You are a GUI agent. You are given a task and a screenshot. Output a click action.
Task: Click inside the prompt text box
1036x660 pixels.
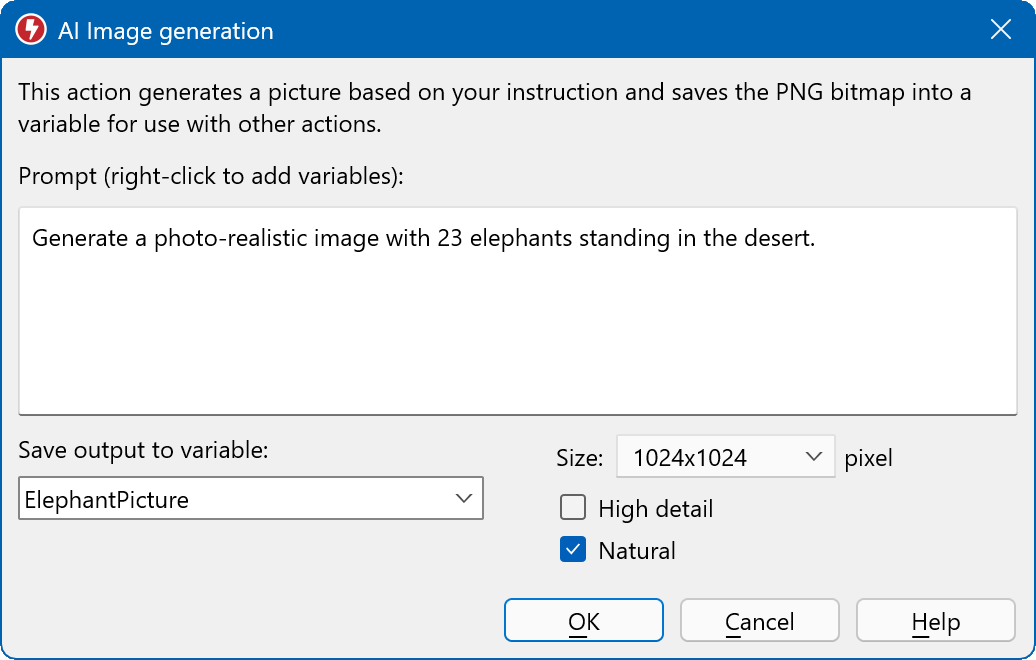point(518,330)
